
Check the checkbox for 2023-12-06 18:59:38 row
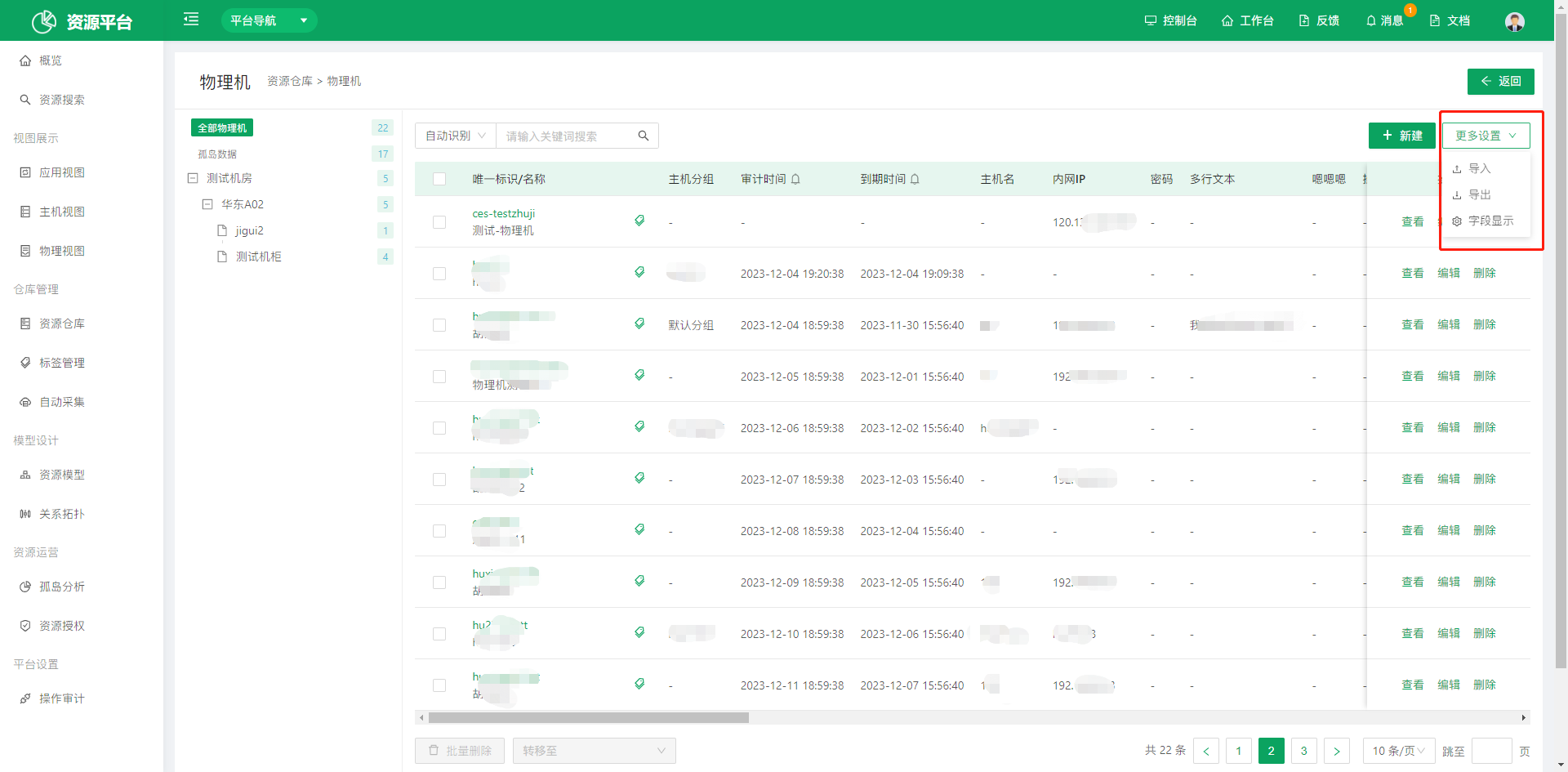tap(439, 428)
